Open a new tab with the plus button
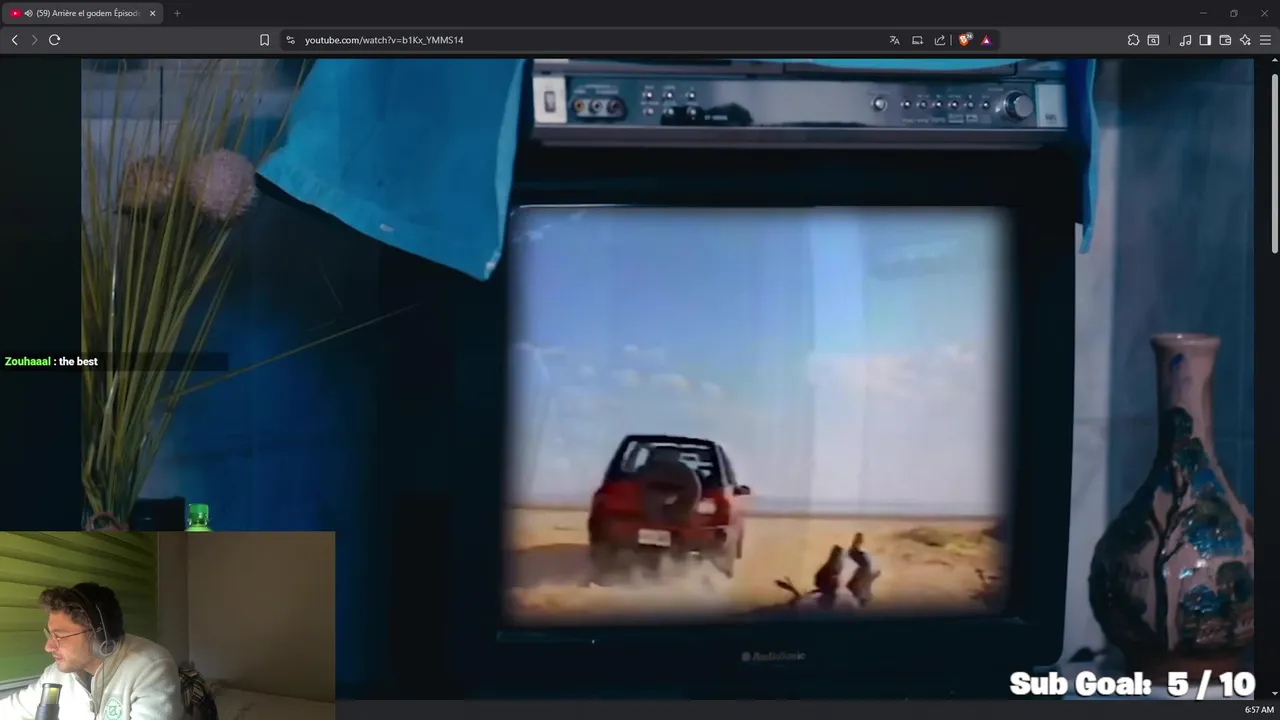The image size is (1280, 720). tap(177, 13)
